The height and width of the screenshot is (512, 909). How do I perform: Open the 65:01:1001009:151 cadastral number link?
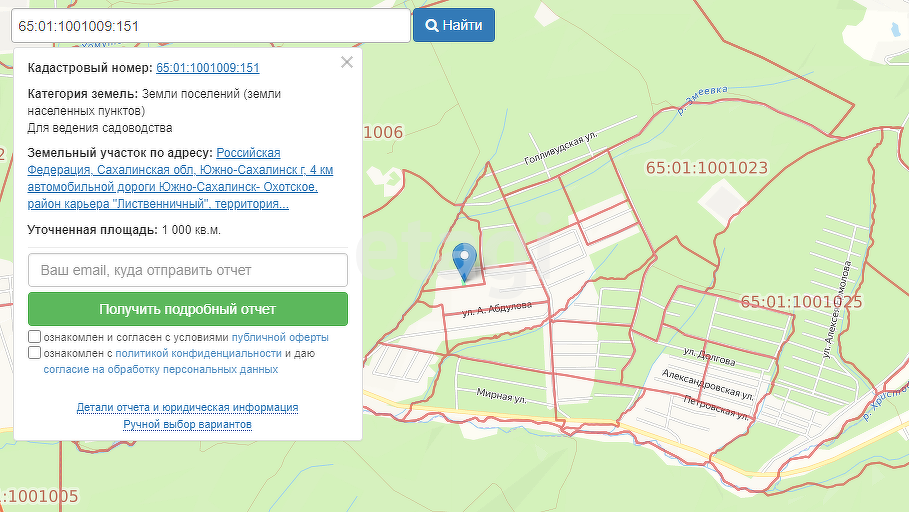(208, 68)
